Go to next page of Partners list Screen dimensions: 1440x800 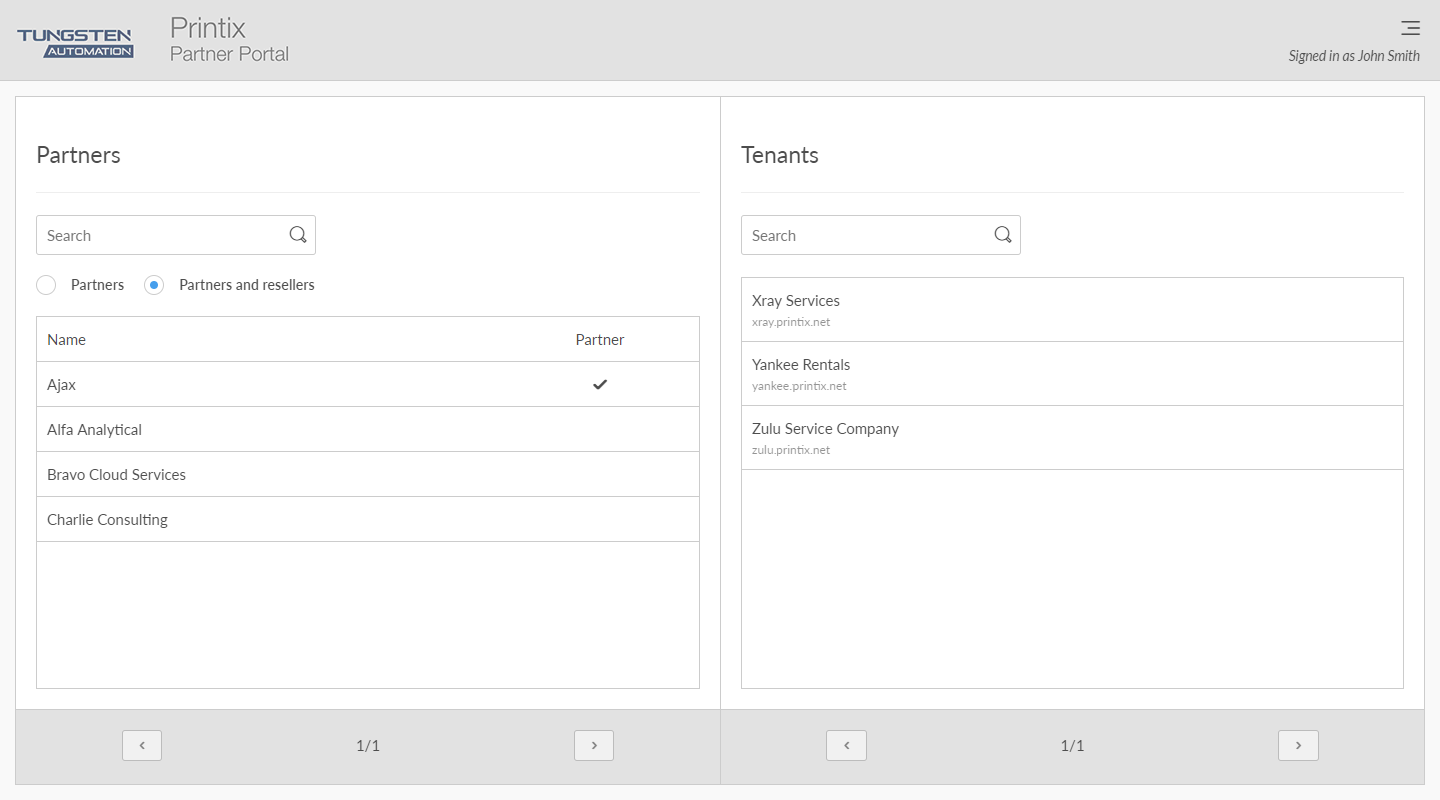pos(594,745)
